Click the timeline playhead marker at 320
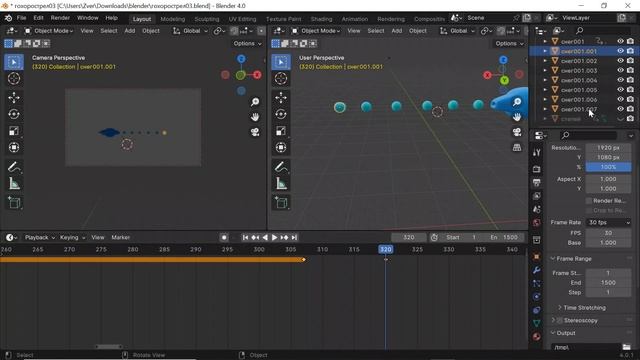The image size is (640, 360). 386,249
